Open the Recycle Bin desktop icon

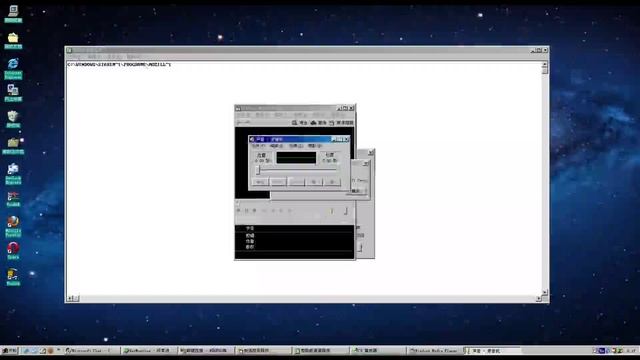coord(13,119)
